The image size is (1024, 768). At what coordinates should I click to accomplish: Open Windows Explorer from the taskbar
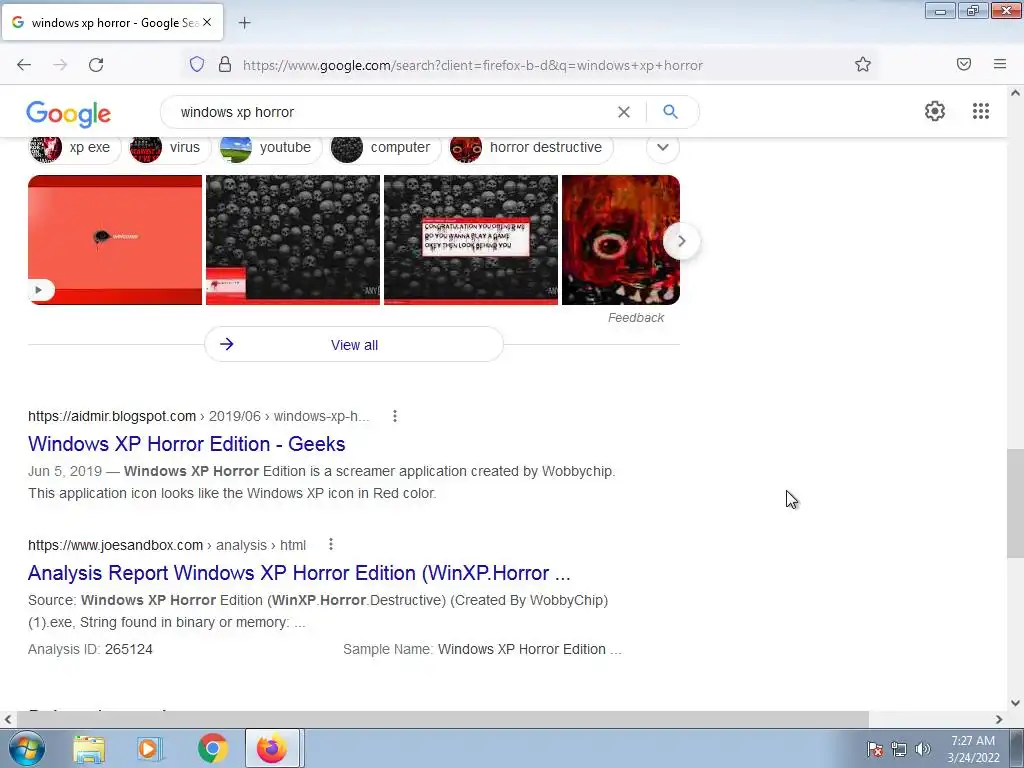click(89, 748)
